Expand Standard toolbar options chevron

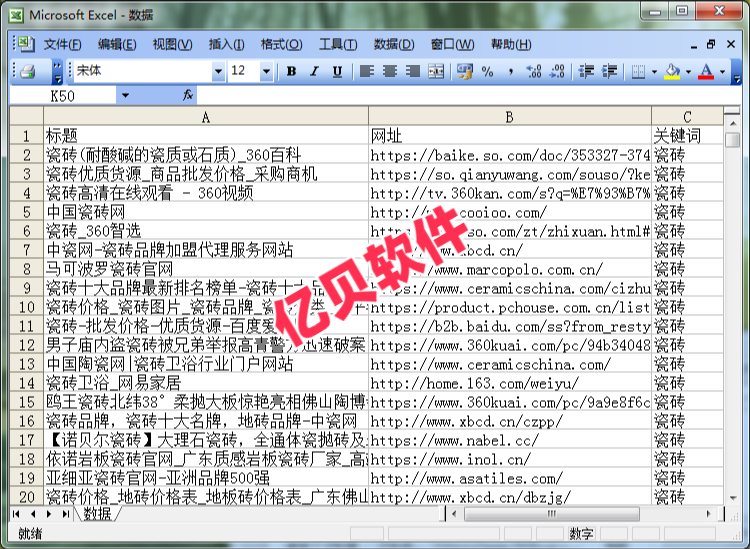point(57,72)
